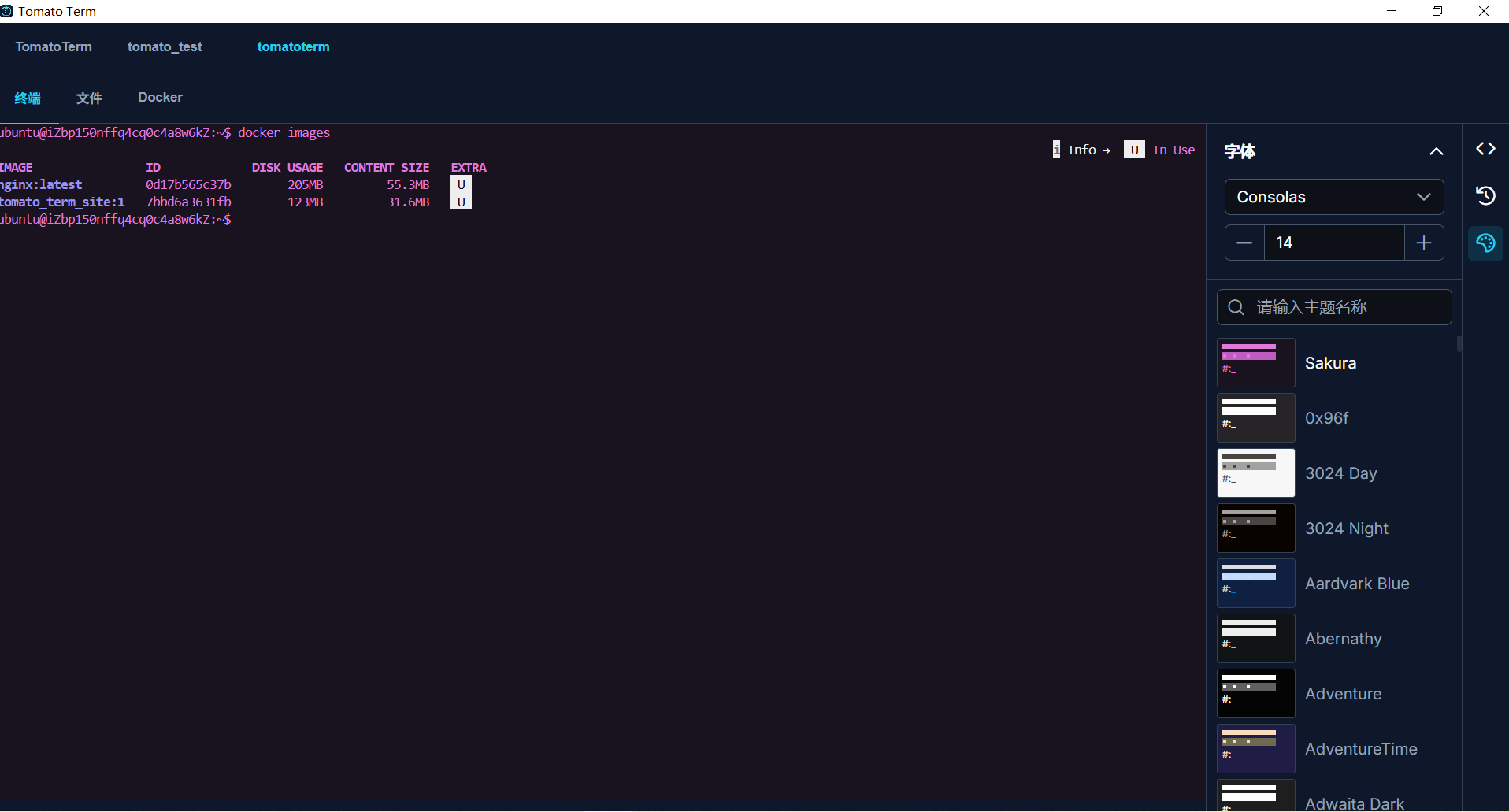
Task: Select the 终端 terminal tab
Action: [x=28, y=98]
